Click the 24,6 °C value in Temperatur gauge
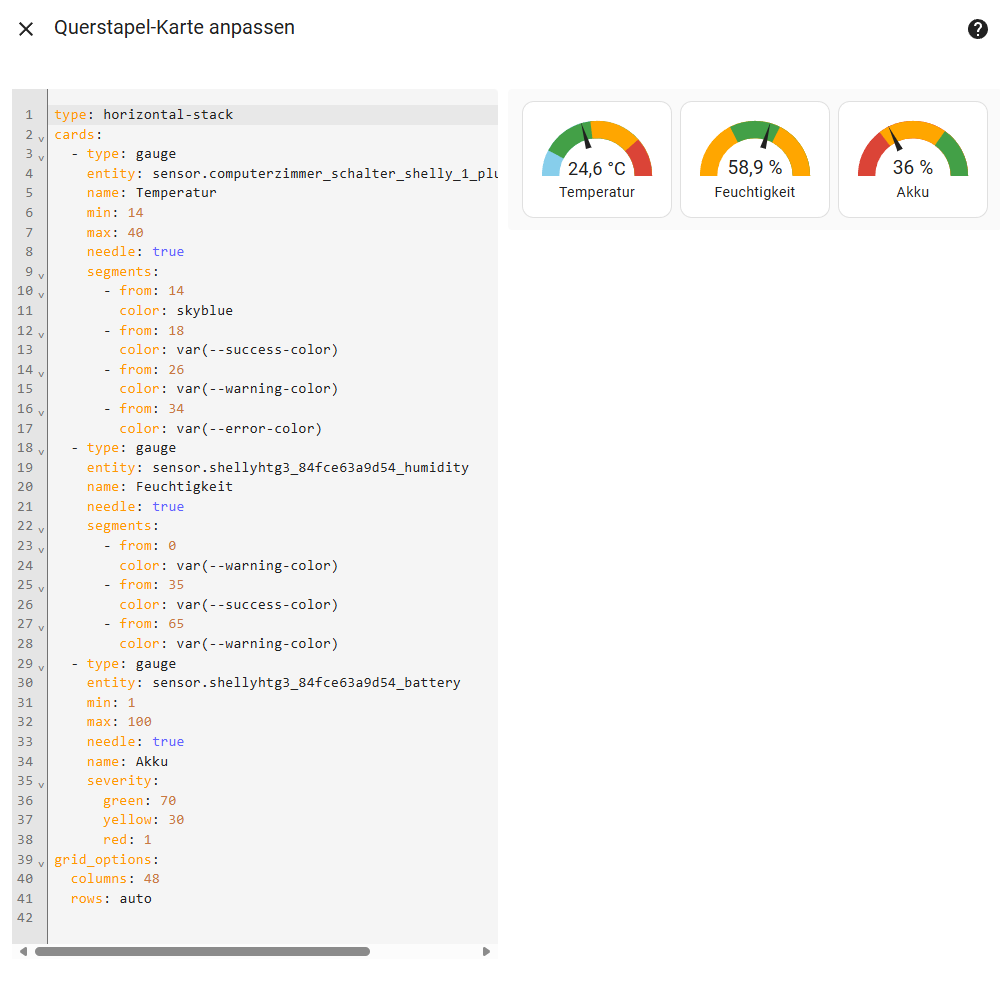Image resolution: width=1000 pixels, height=987 pixels. [596, 168]
